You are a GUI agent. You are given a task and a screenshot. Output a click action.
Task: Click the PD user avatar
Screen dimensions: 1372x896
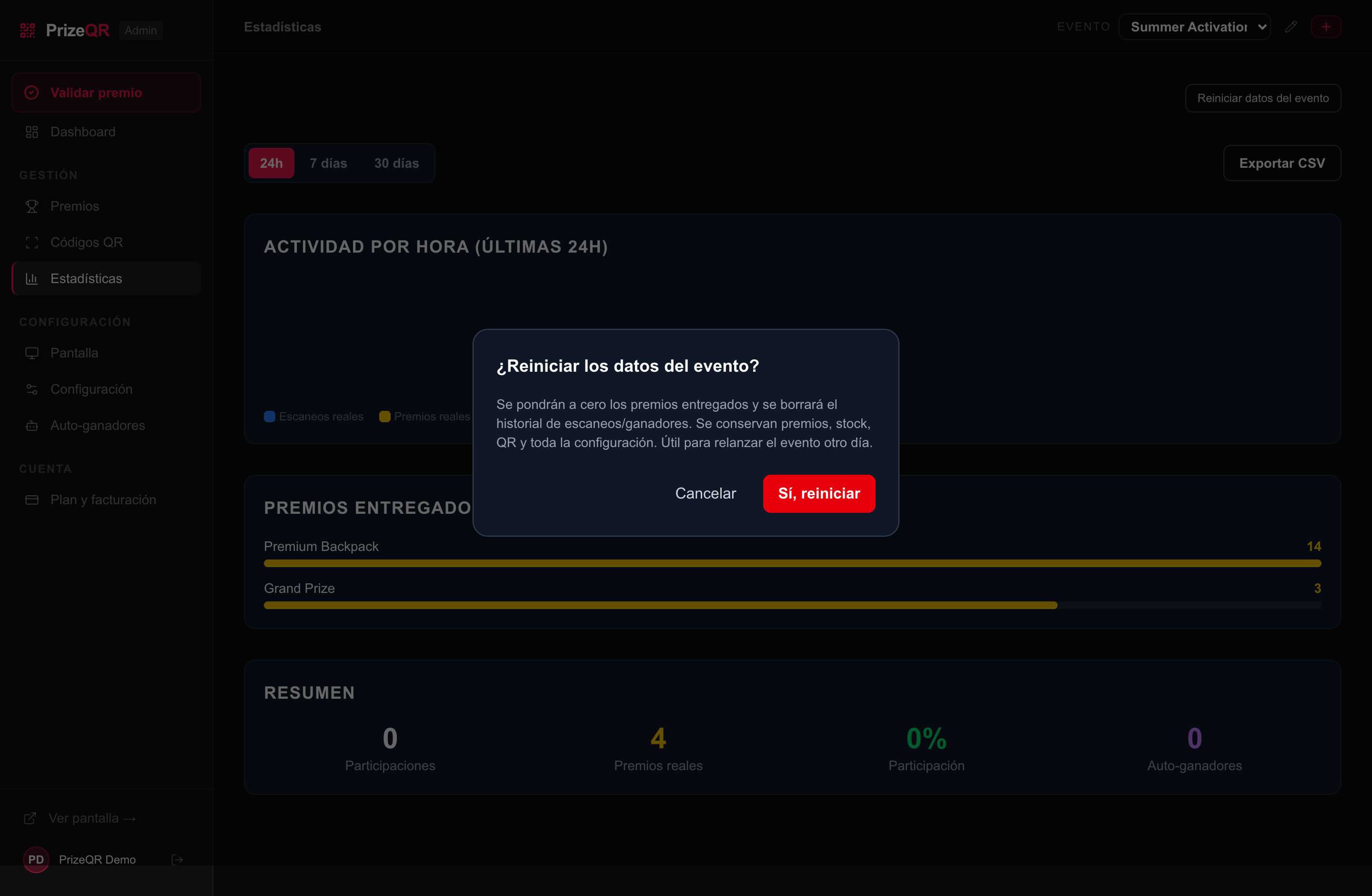tap(36, 860)
